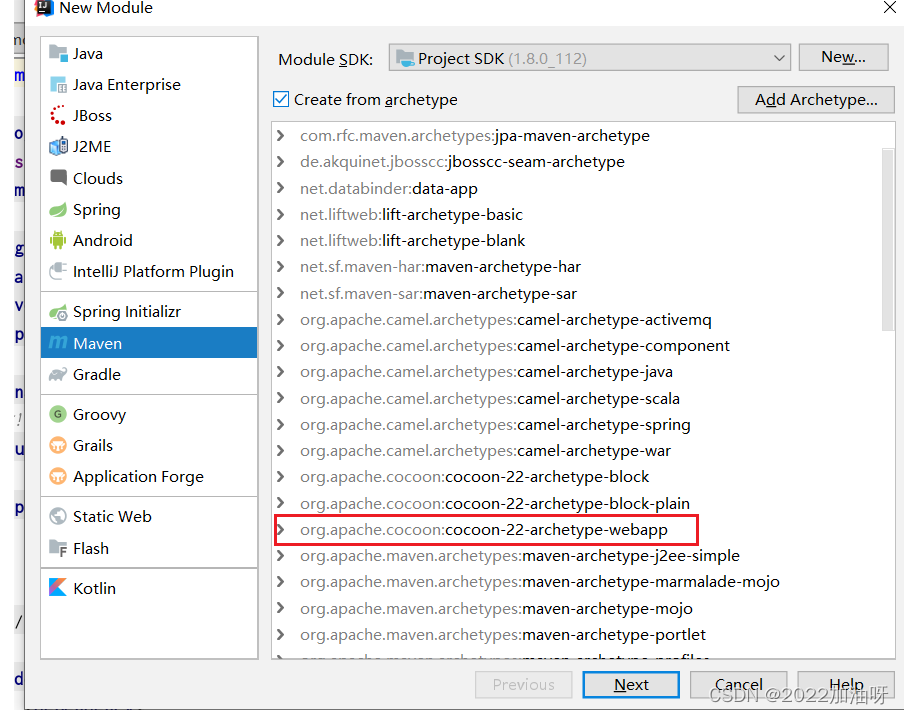Click the Application Forge icon
The height and width of the screenshot is (714, 904).
point(58,476)
